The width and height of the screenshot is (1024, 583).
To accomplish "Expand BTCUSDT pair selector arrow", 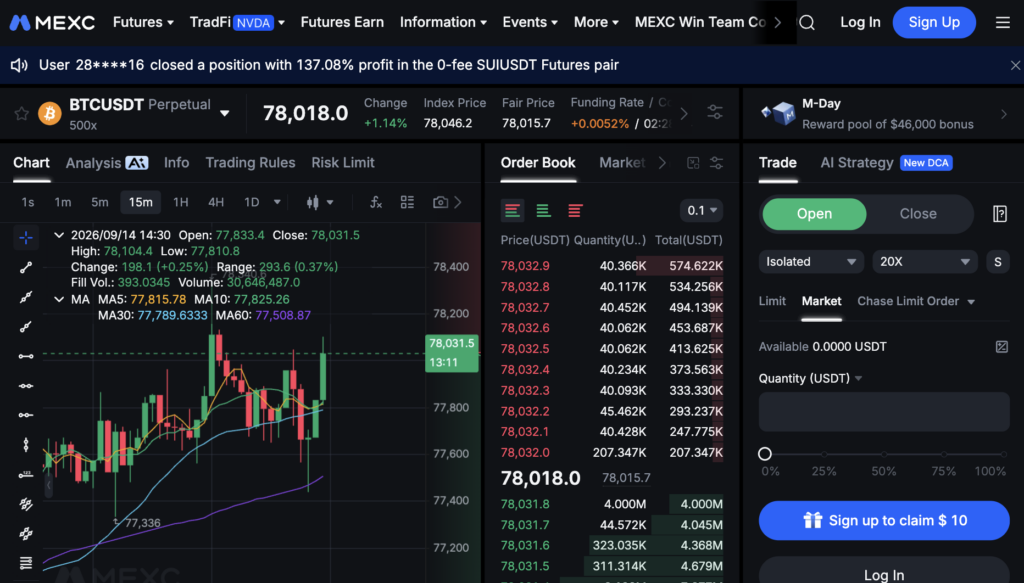I will [225, 114].
